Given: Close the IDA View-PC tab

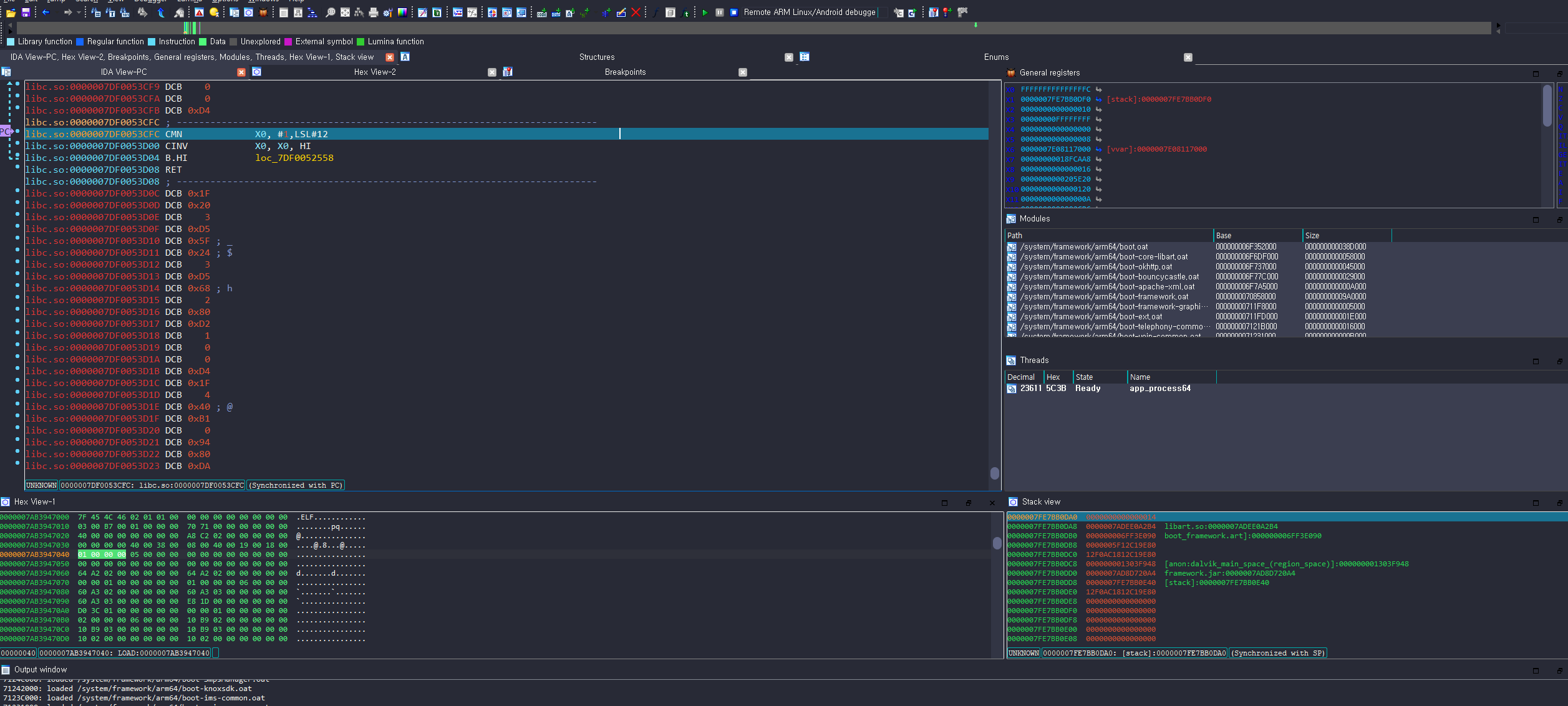Looking at the screenshot, I should (x=241, y=72).
